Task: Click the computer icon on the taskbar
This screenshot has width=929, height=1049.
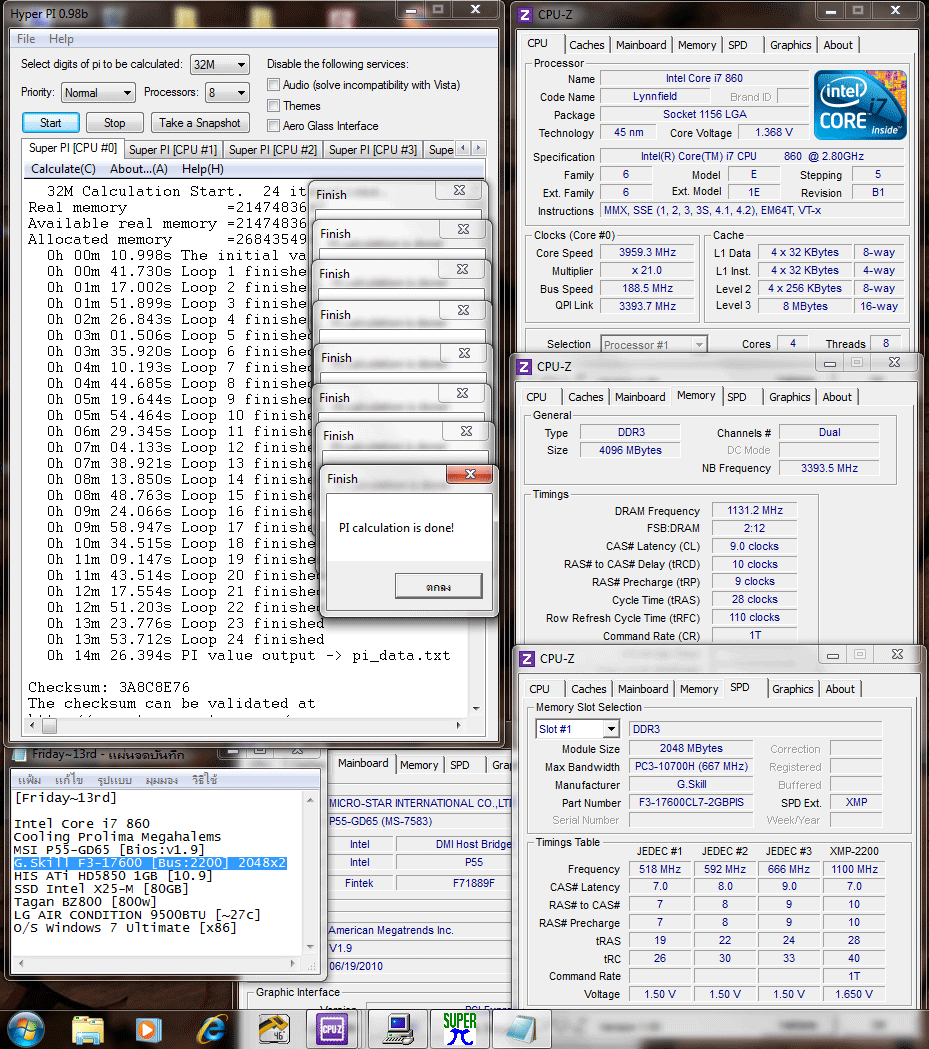Action: pos(399,1030)
